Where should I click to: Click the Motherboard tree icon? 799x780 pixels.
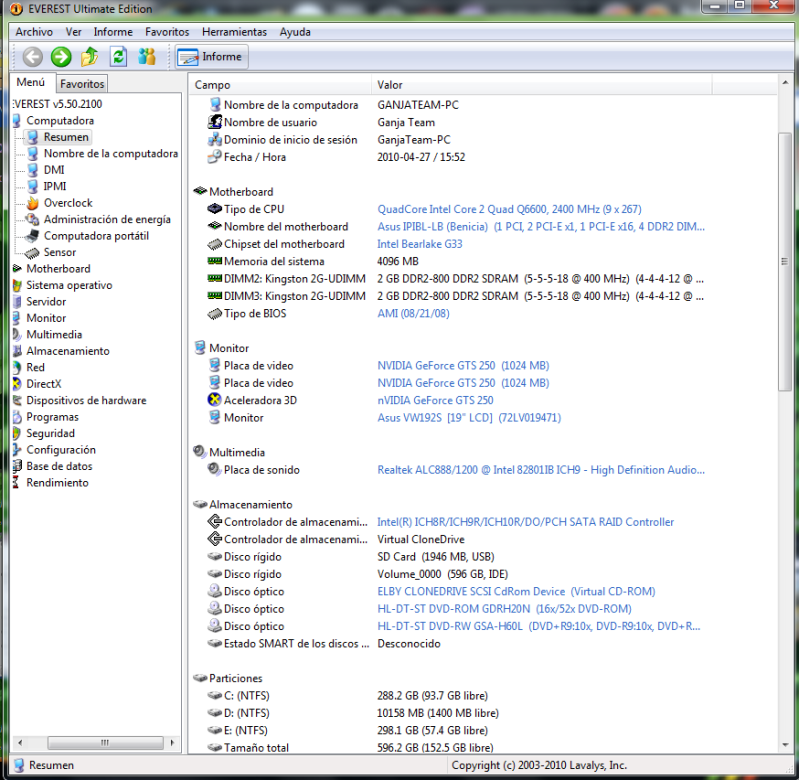pos(16,268)
